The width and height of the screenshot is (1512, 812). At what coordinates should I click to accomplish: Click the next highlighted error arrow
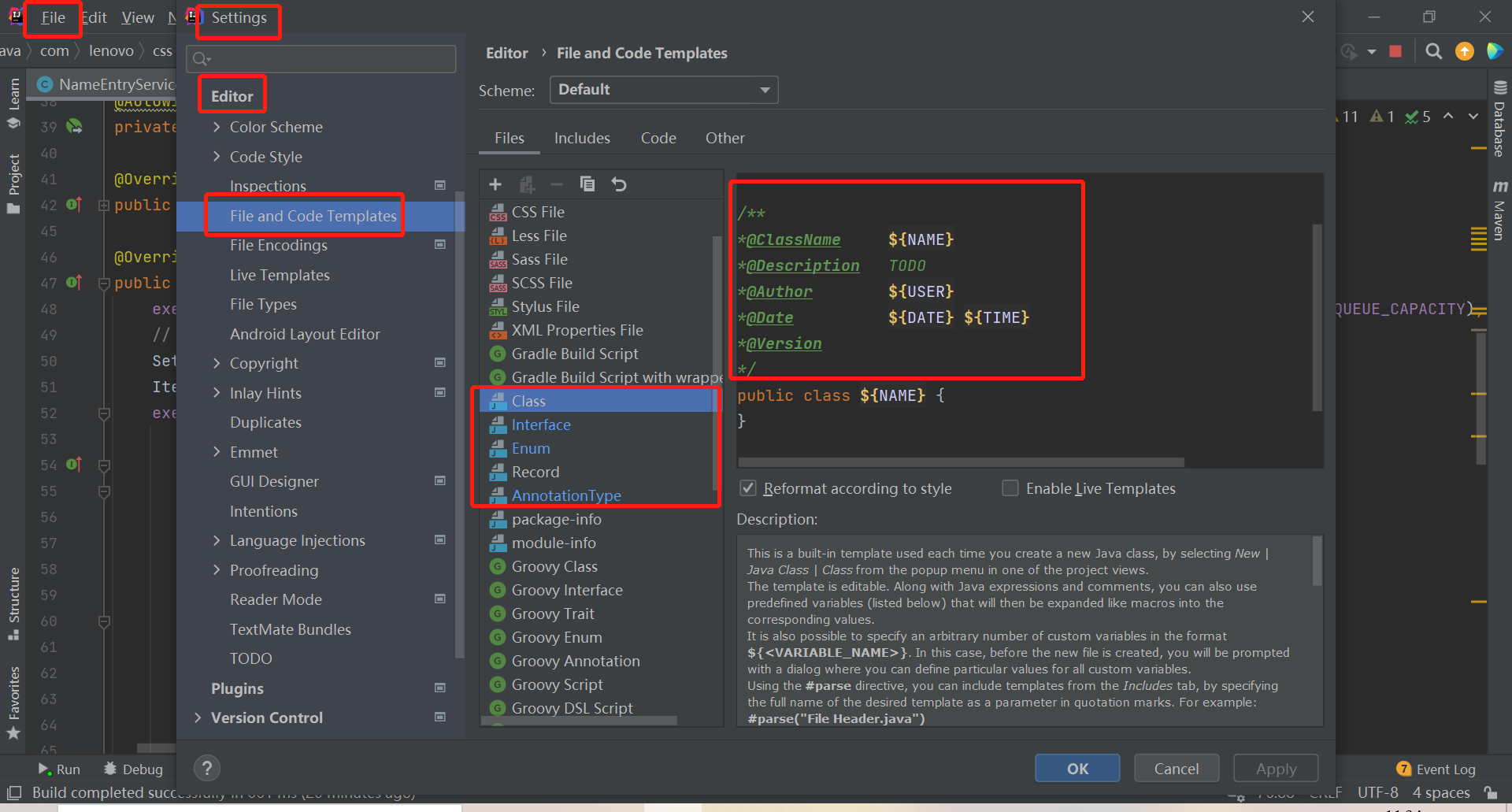point(1473,117)
